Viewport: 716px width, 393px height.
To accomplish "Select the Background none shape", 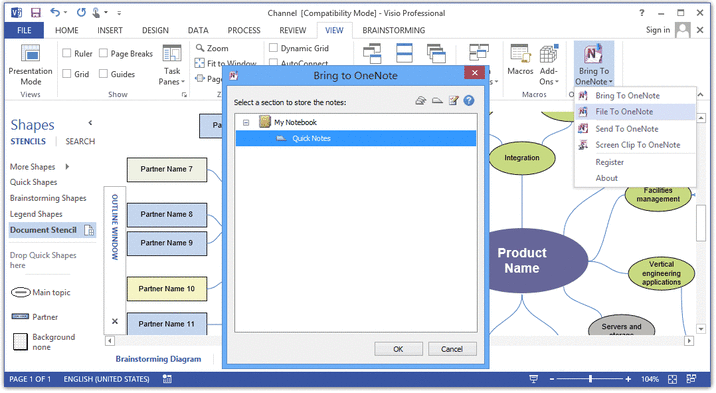I will tap(43, 342).
